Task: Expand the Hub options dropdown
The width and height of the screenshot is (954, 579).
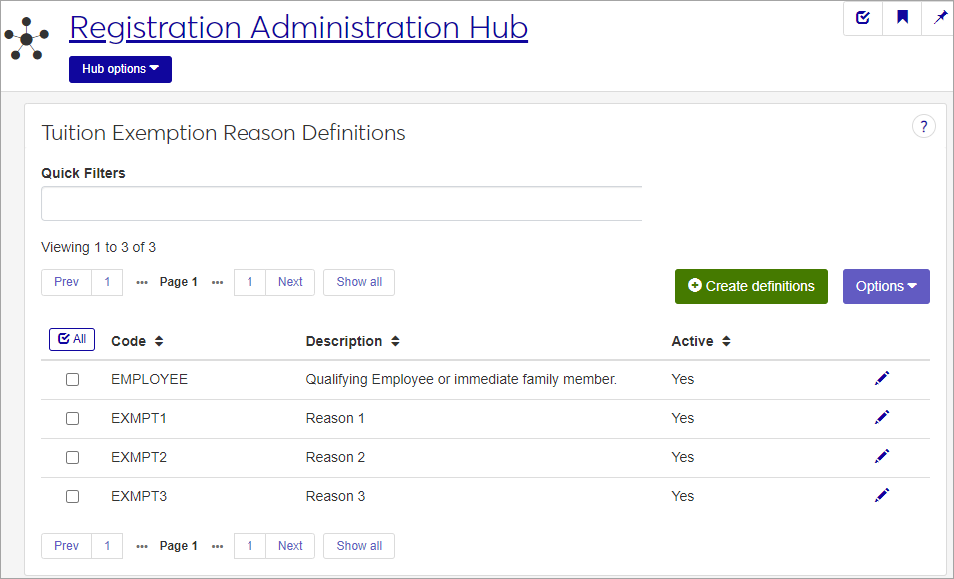Action: [x=120, y=69]
